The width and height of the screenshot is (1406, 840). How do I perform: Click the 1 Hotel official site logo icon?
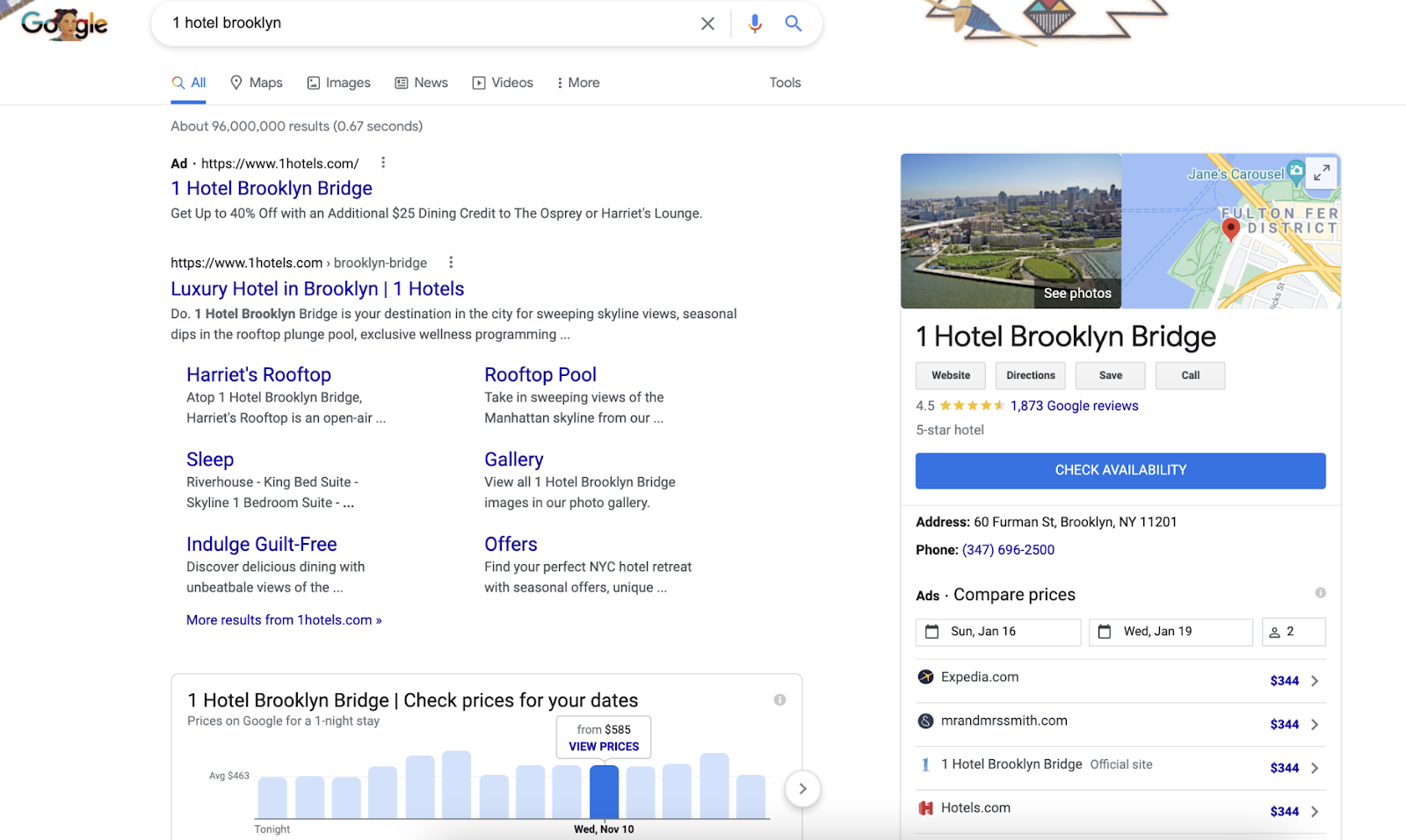[925, 764]
